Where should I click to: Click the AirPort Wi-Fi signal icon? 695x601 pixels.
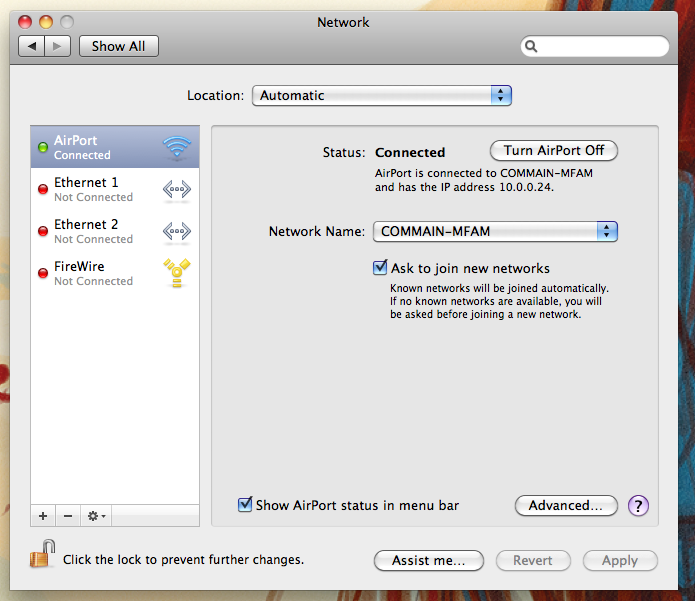coord(177,148)
